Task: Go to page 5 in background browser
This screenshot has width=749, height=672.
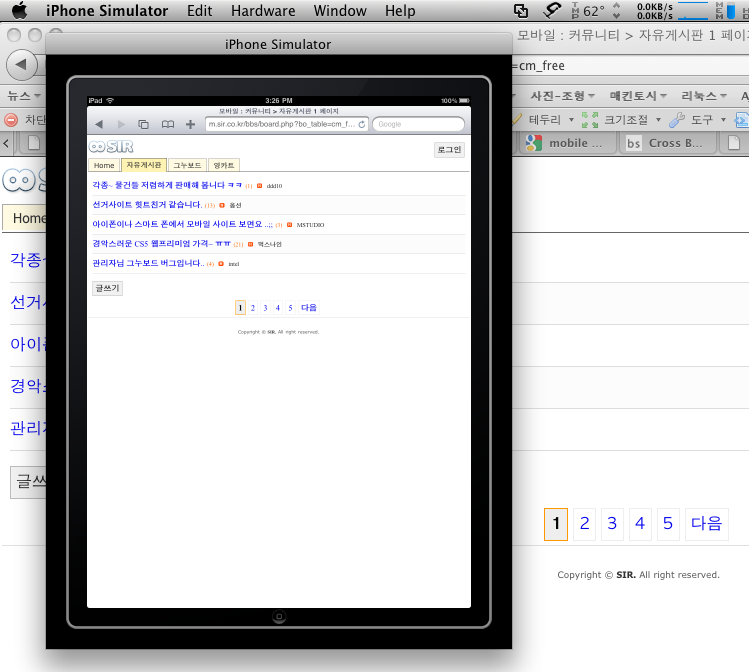Action: tap(668, 523)
